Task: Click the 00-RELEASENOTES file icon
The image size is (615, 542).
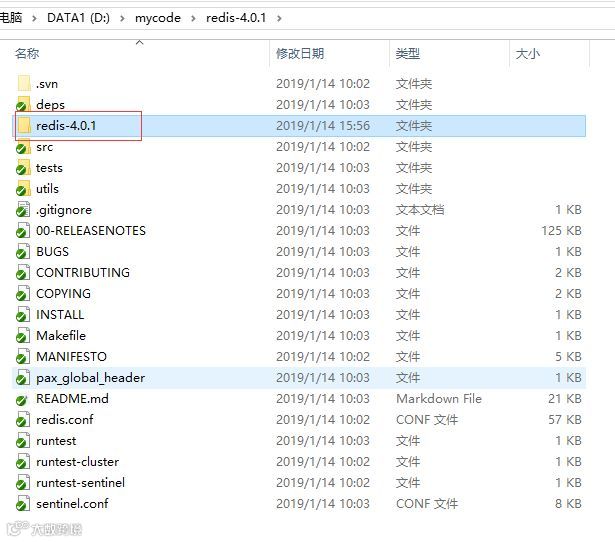Action: pos(23,231)
